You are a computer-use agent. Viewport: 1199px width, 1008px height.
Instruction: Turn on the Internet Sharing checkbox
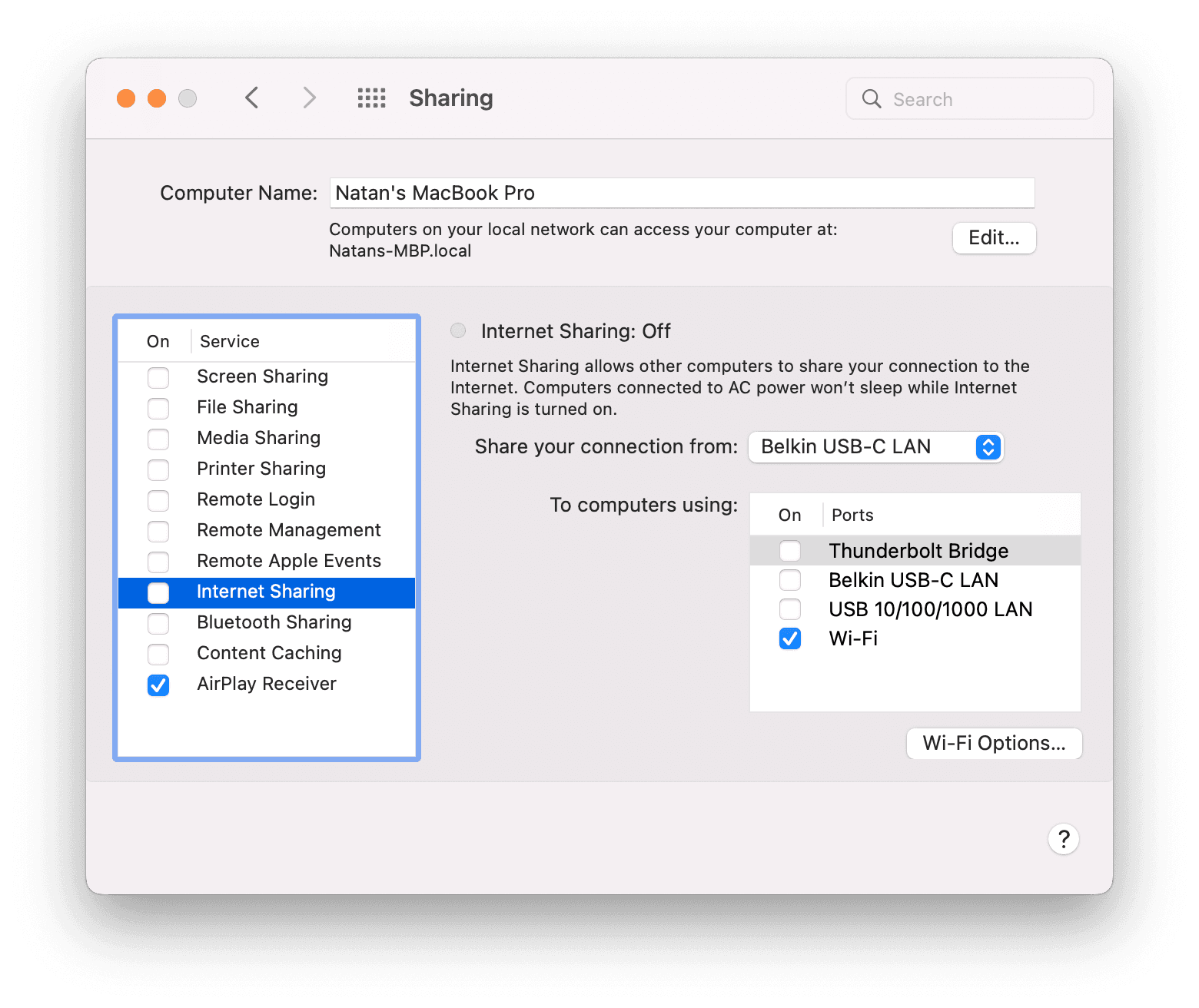point(158,592)
